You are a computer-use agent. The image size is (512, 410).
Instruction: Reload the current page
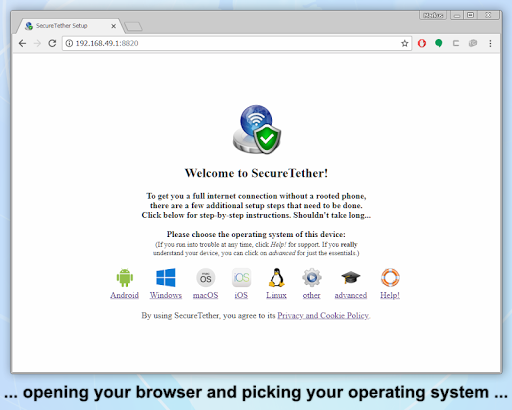tap(52, 43)
